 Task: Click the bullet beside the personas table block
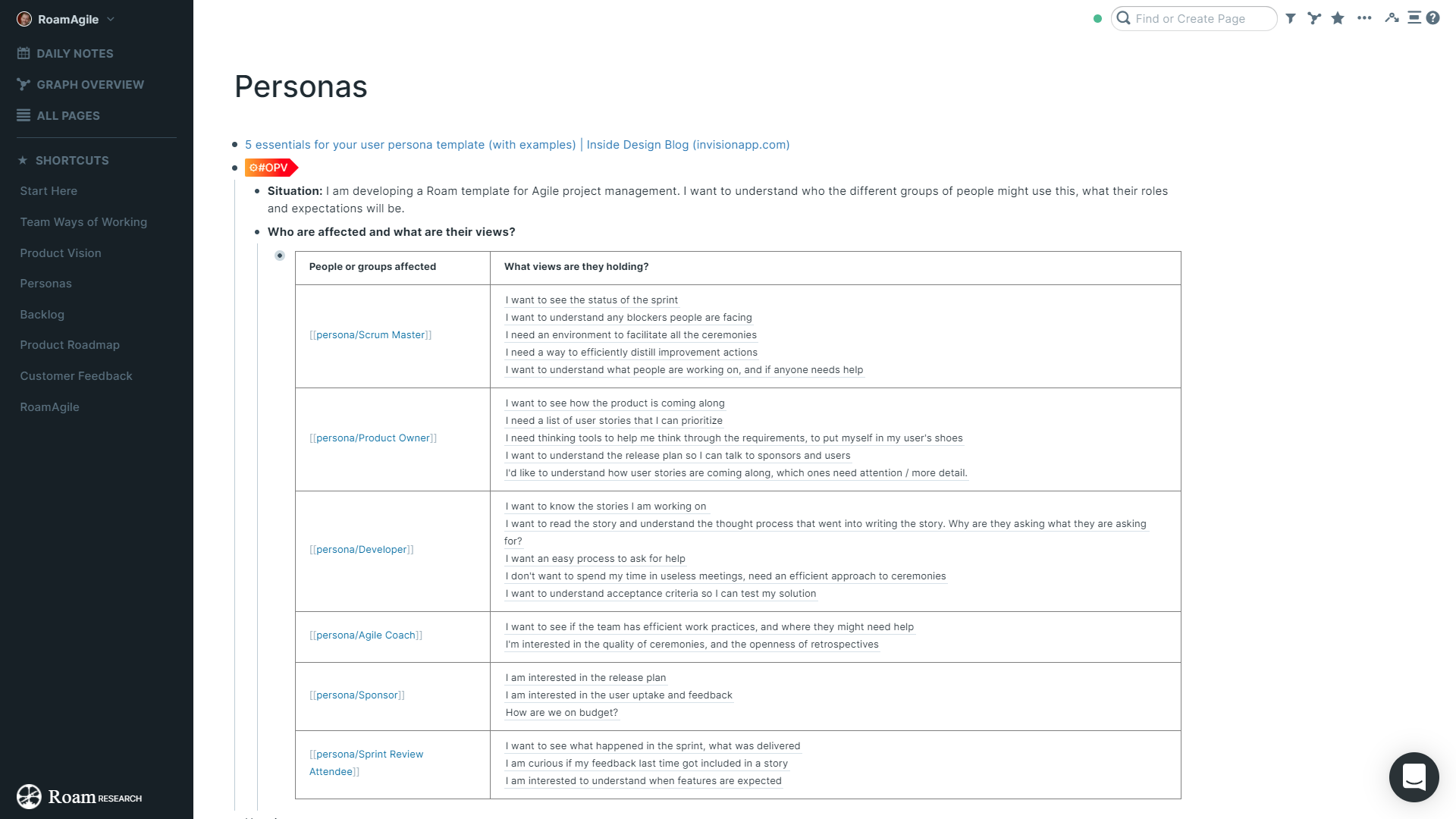point(280,256)
